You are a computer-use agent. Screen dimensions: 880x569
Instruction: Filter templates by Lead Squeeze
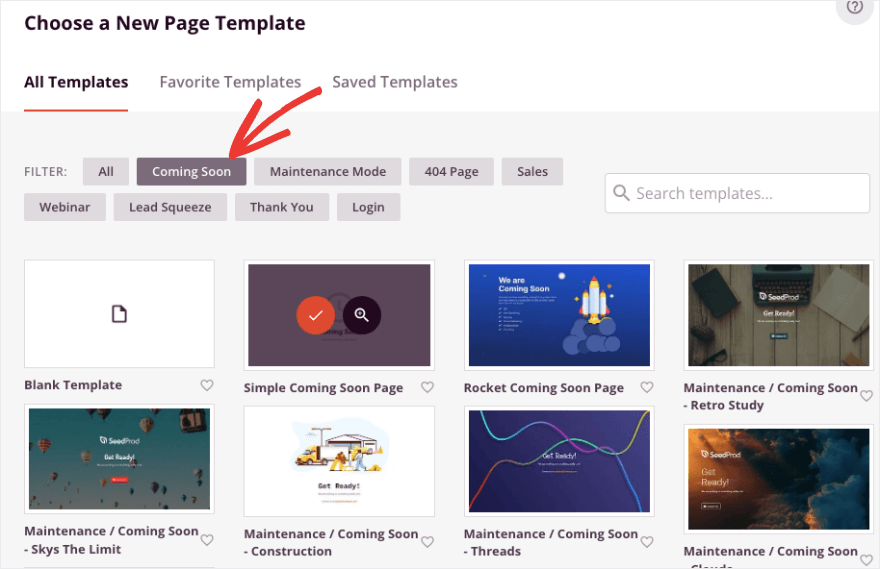click(x=170, y=207)
